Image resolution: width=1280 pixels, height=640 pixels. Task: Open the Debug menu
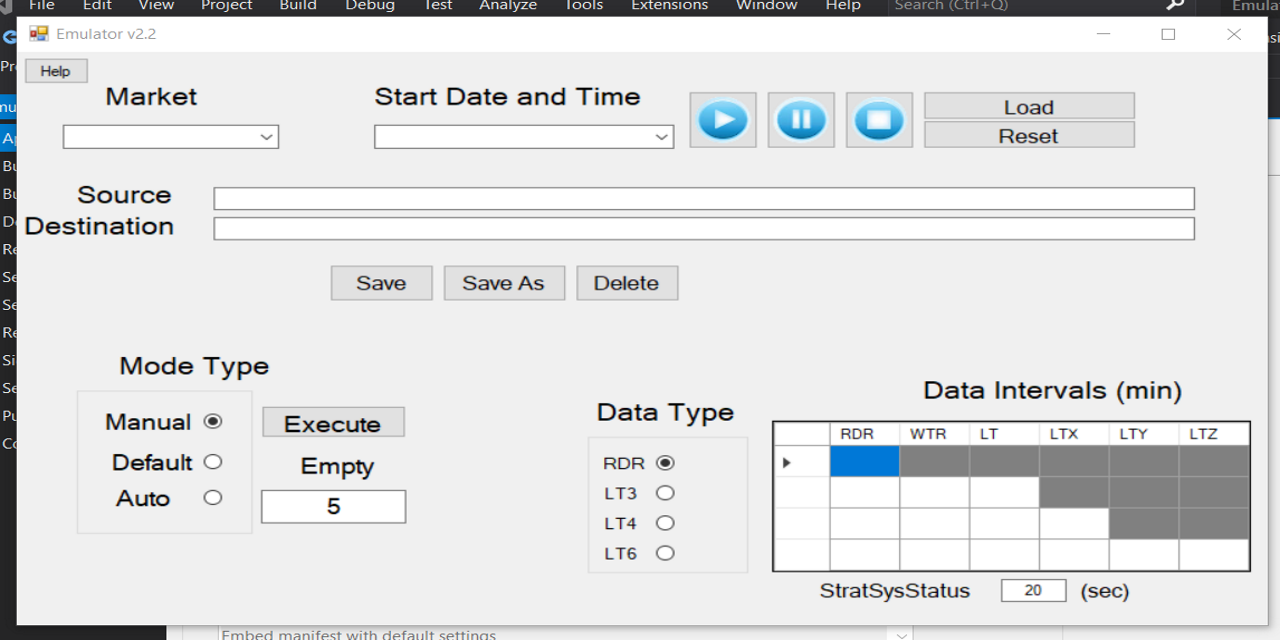369,6
